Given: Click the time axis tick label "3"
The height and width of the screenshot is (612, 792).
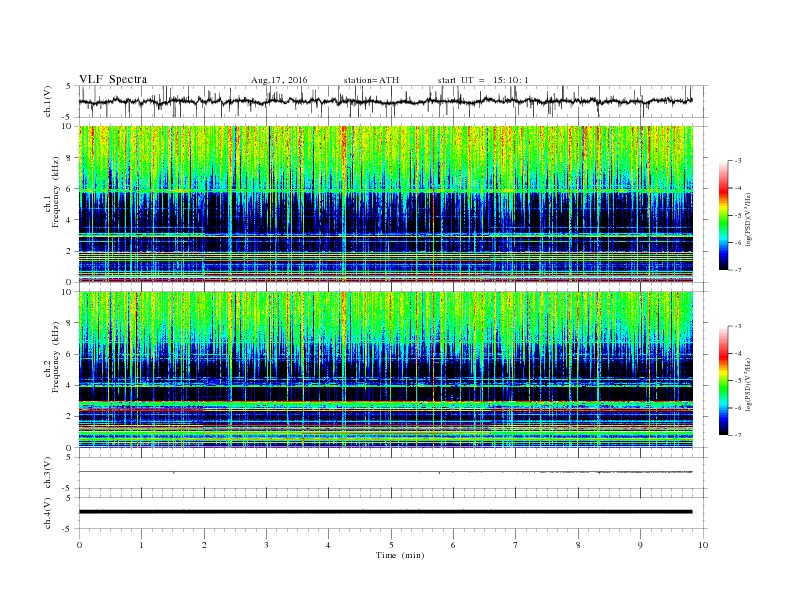Looking at the screenshot, I should click(267, 545).
